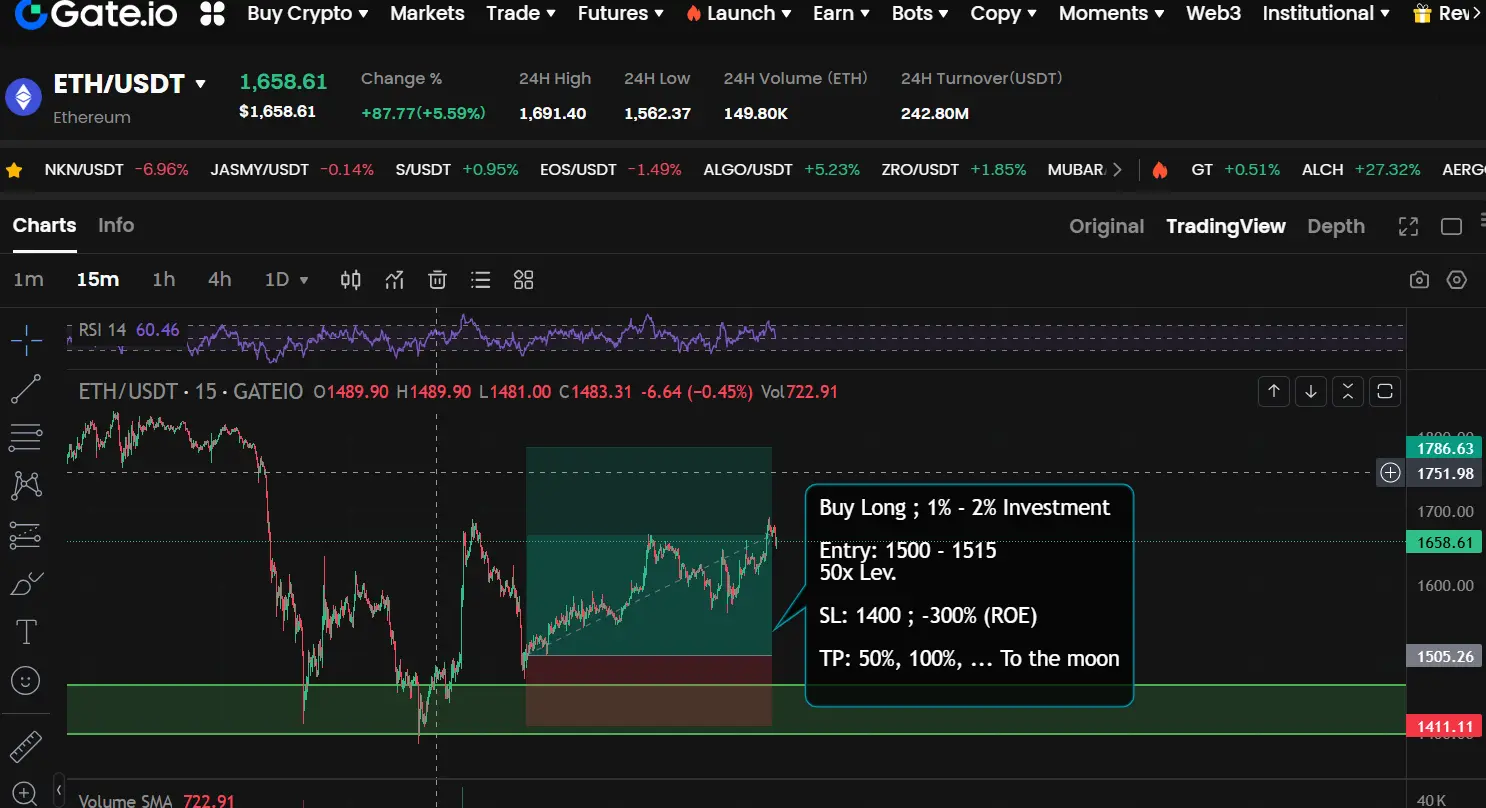Screen dimensions: 1486x808
Task: Open the ZRO/USDT ticker
Action: [x=954, y=170]
